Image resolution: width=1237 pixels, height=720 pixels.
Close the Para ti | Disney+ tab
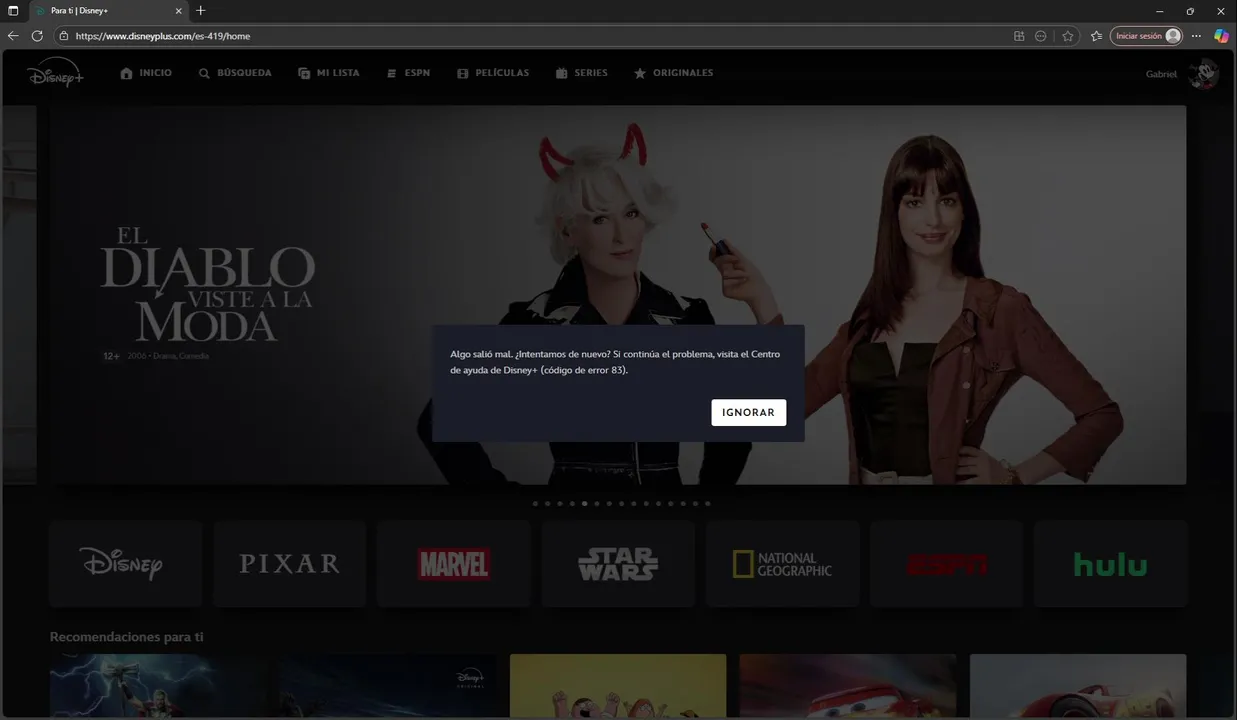tap(179, 11)
